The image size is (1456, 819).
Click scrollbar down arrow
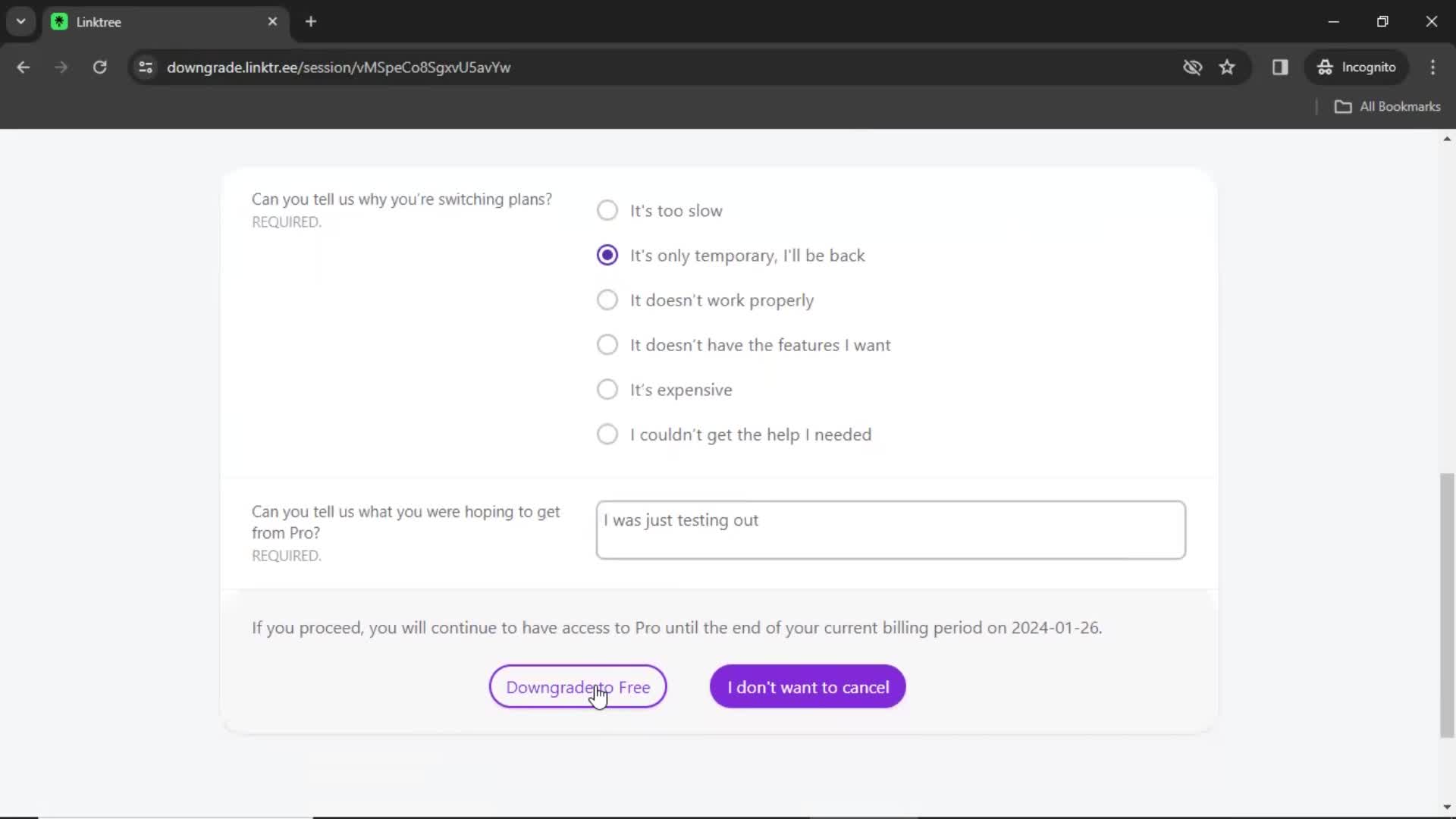click(x=1447, y=808)
